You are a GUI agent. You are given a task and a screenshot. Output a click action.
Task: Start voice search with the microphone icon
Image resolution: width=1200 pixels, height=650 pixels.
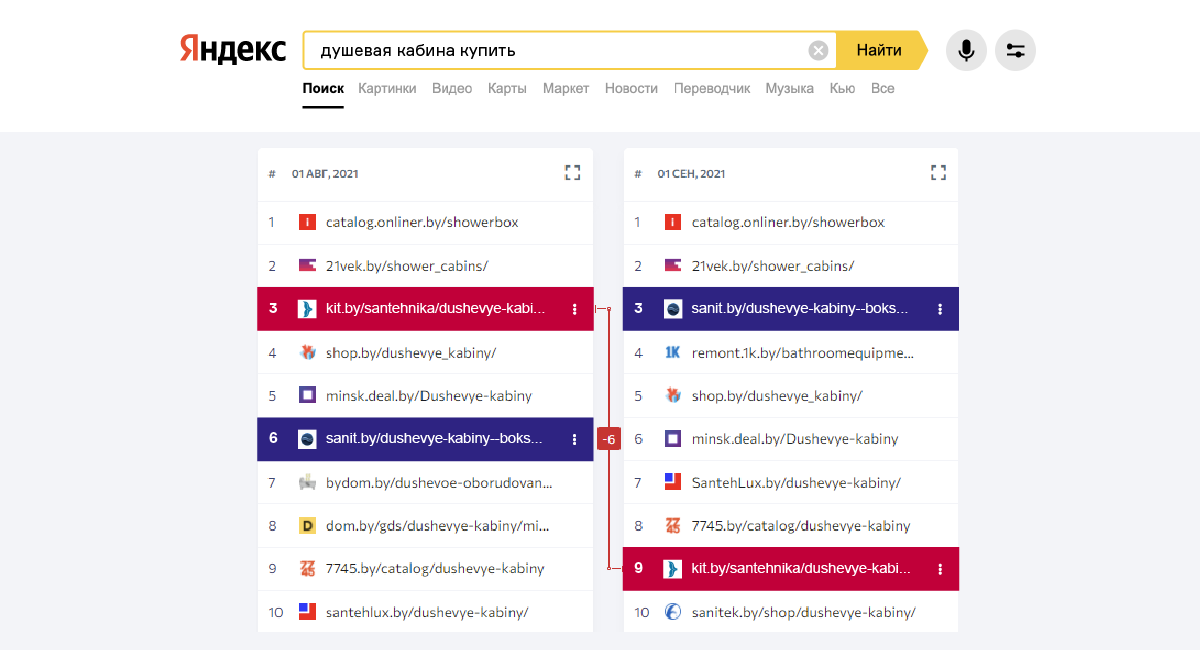click(x=966, y=50)
